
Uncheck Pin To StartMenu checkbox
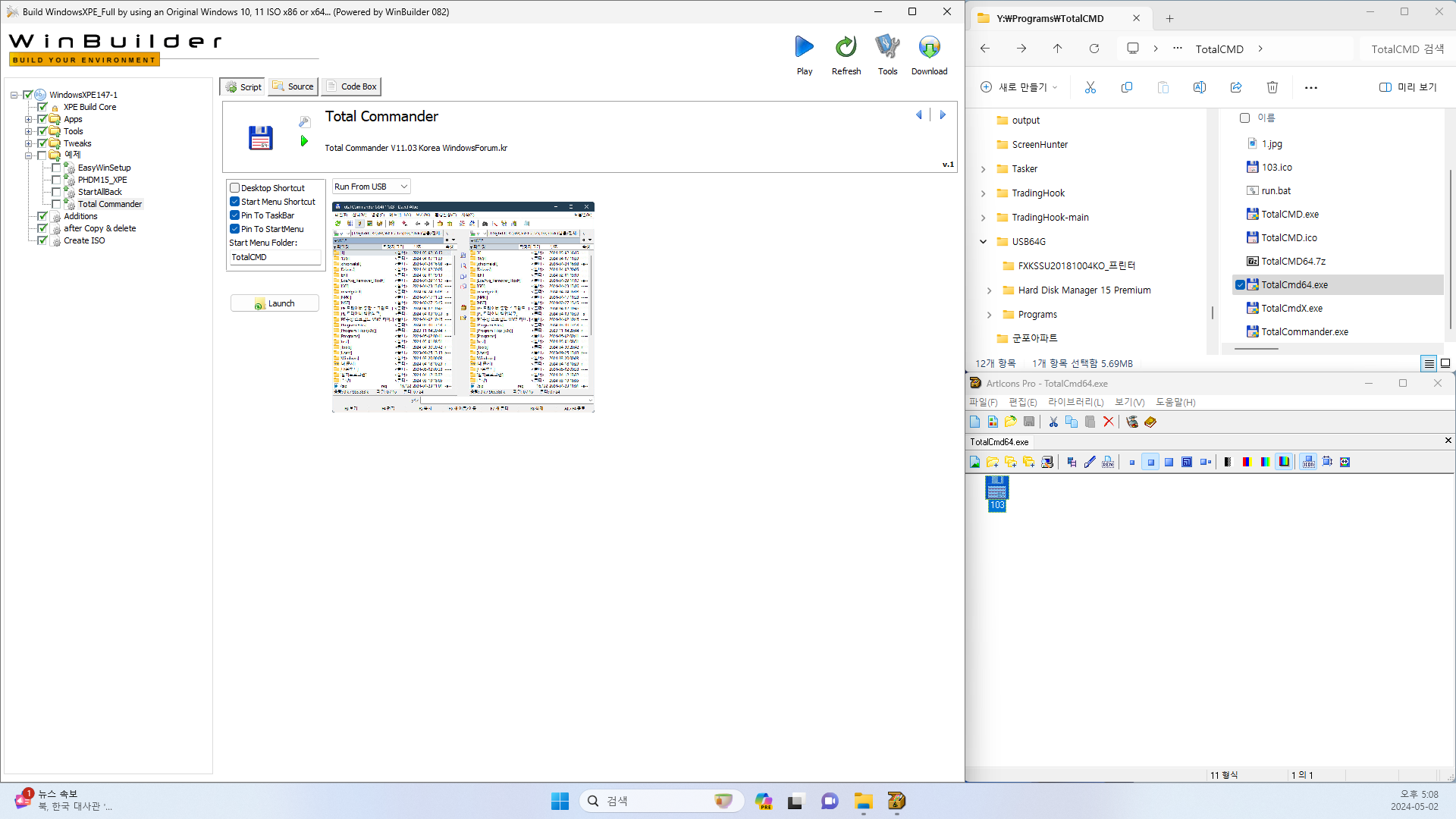235,229
